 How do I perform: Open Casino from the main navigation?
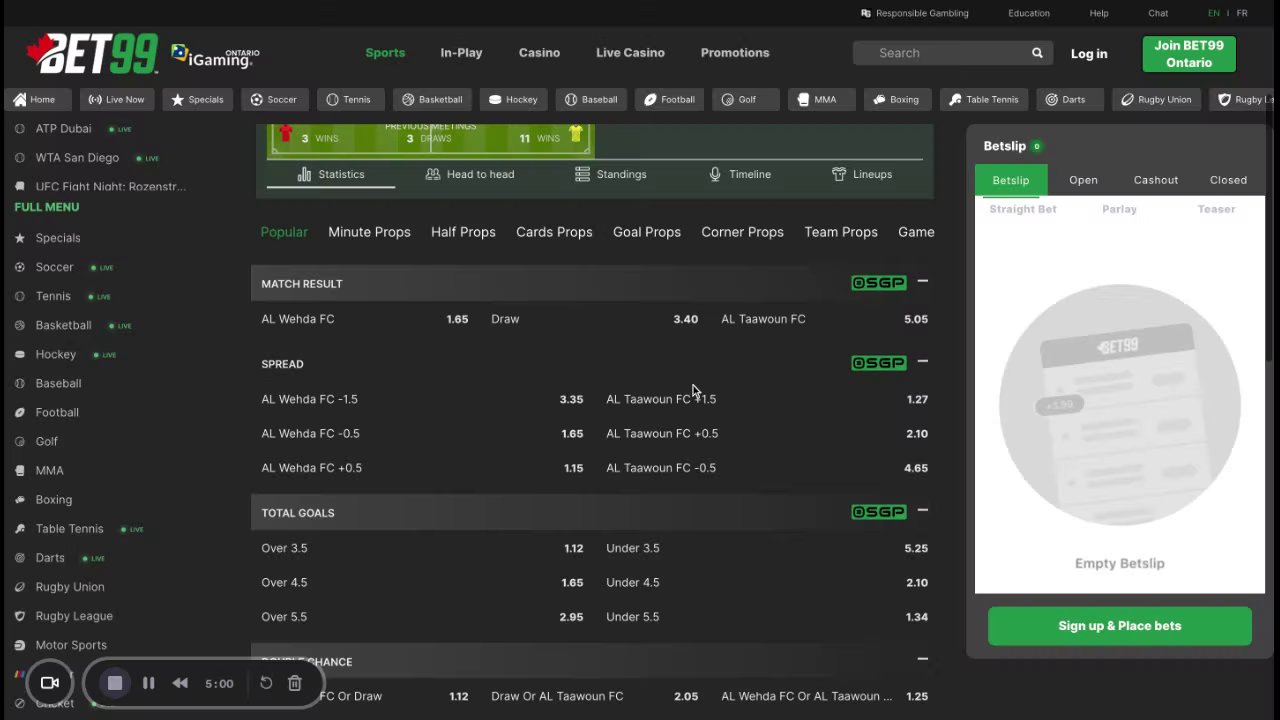tap(539, 53)
